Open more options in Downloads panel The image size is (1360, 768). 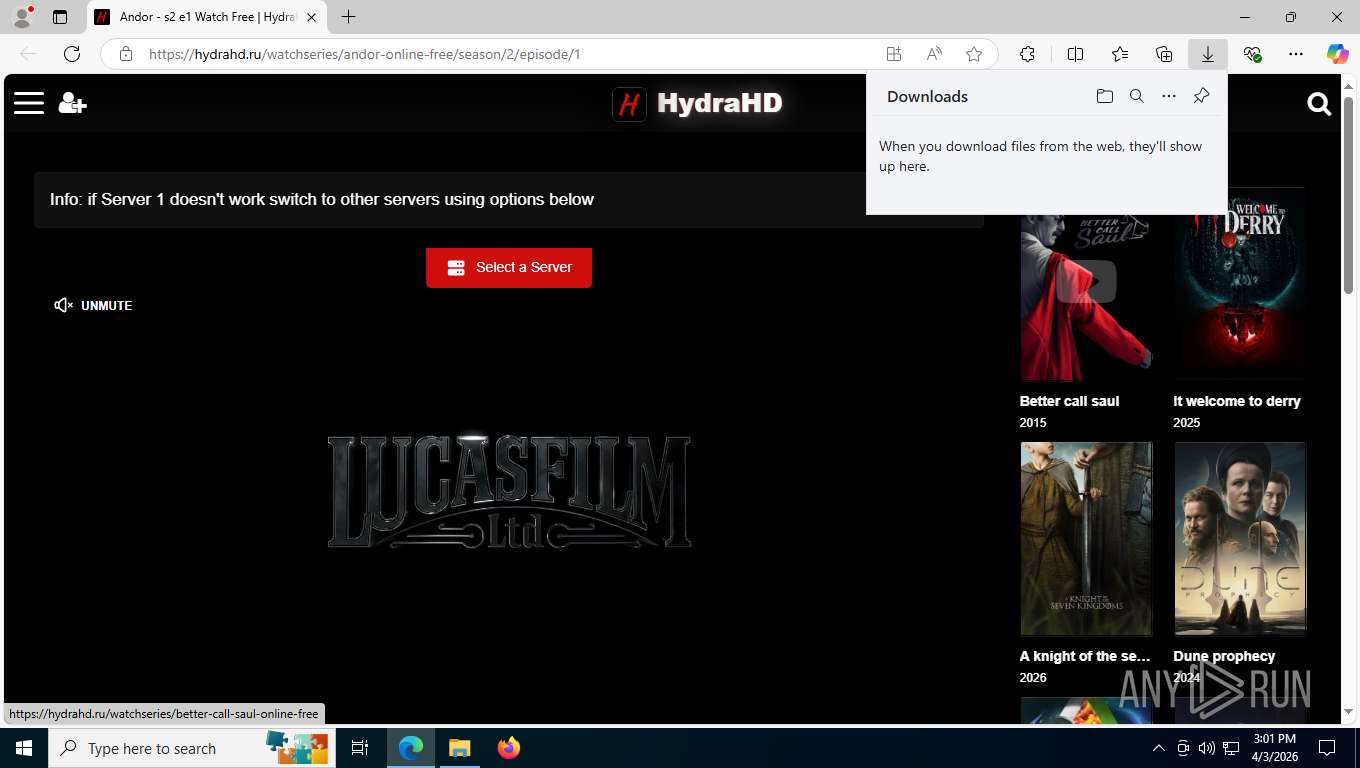pyautogui.click(x=1168, y=96)
